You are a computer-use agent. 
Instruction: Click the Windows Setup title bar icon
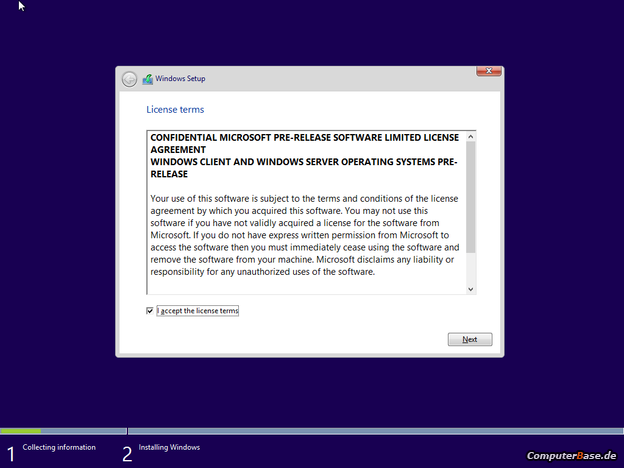point(148,79)
